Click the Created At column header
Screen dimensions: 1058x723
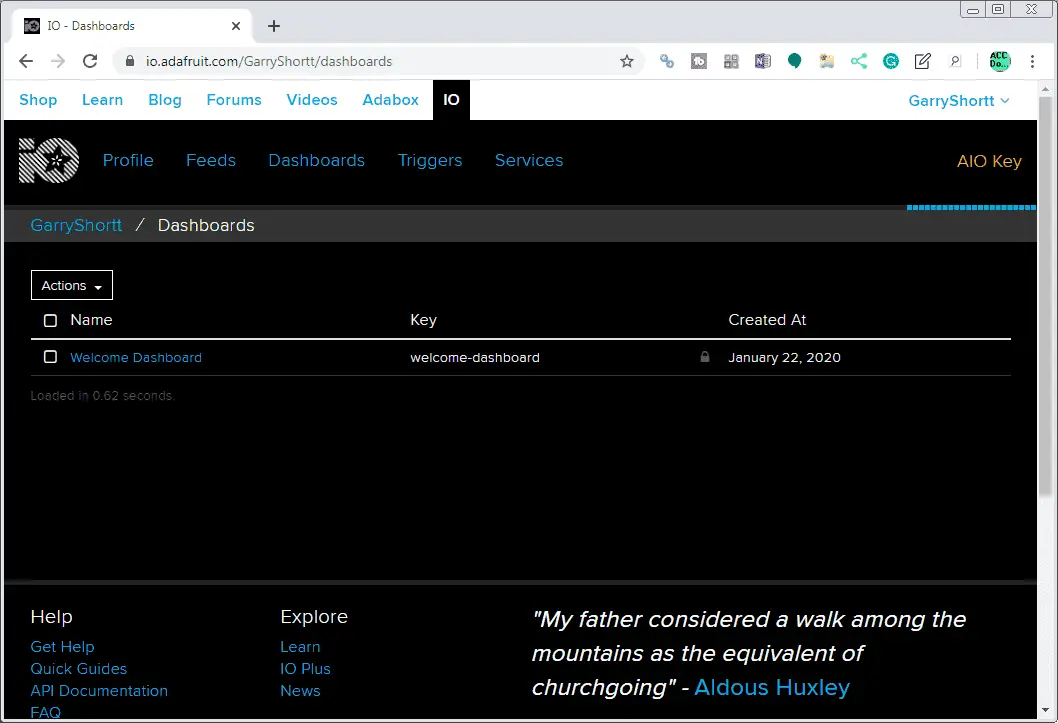(x=767, y=320)
